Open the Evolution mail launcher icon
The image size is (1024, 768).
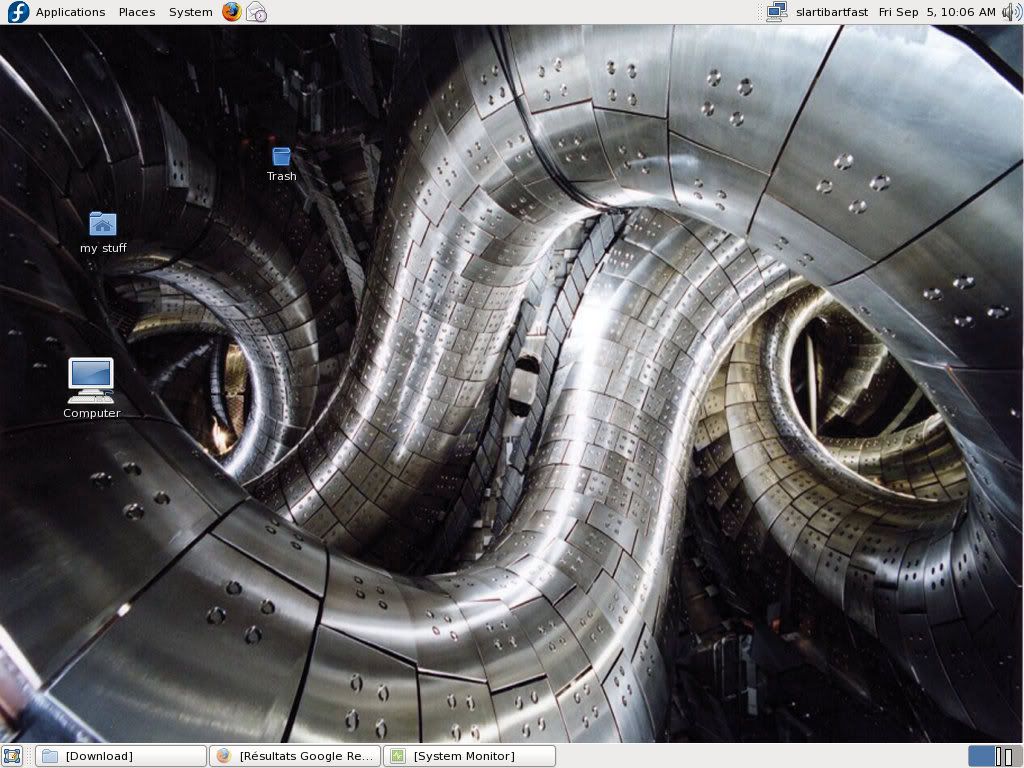click(x=256, y=12)
